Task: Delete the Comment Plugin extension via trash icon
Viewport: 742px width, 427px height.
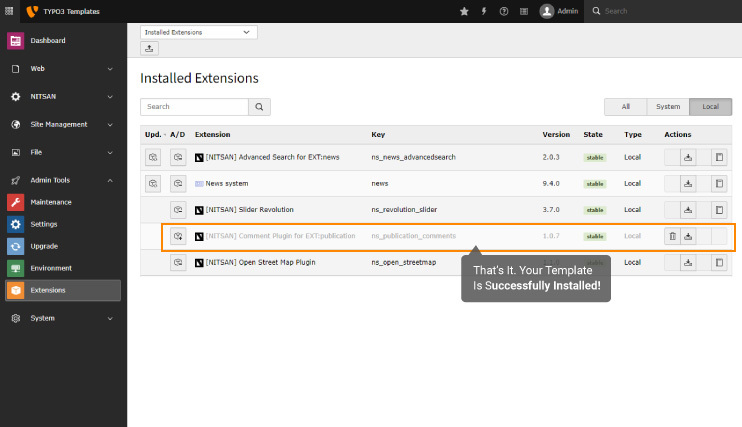Action: (673, 236)
